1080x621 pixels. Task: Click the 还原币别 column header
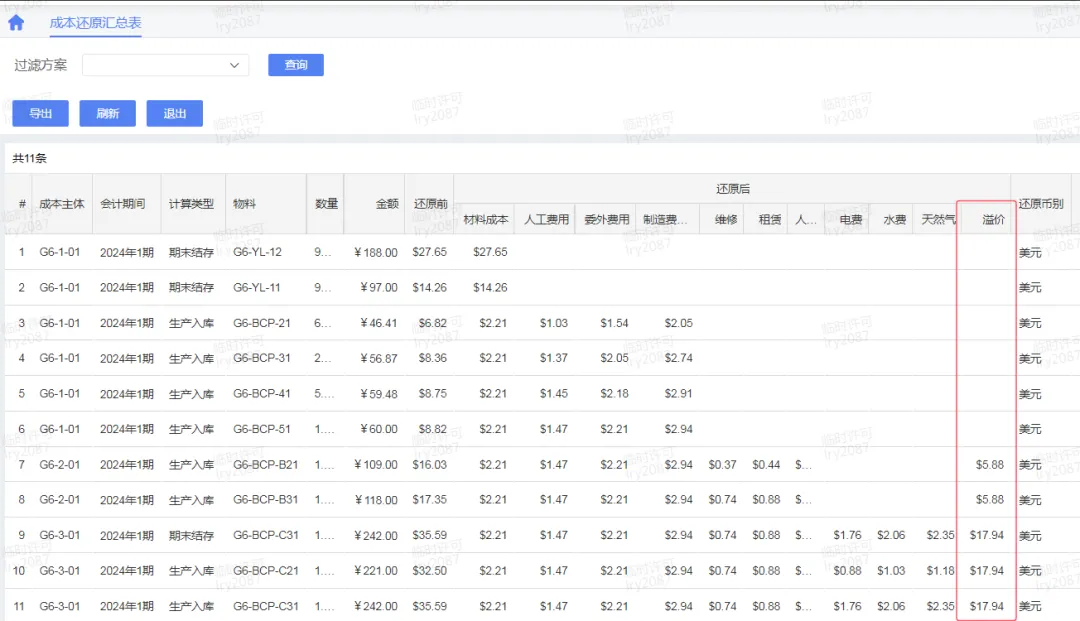[1041, 204]
